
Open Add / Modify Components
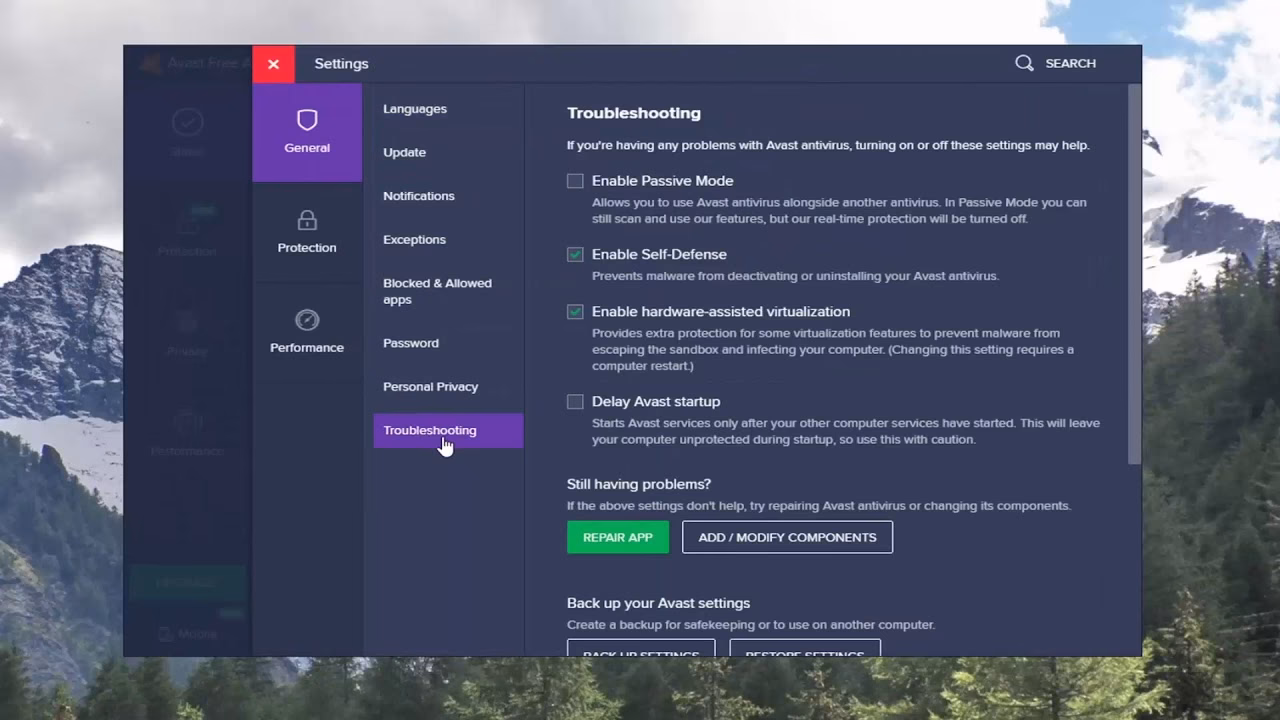[787, 537]
